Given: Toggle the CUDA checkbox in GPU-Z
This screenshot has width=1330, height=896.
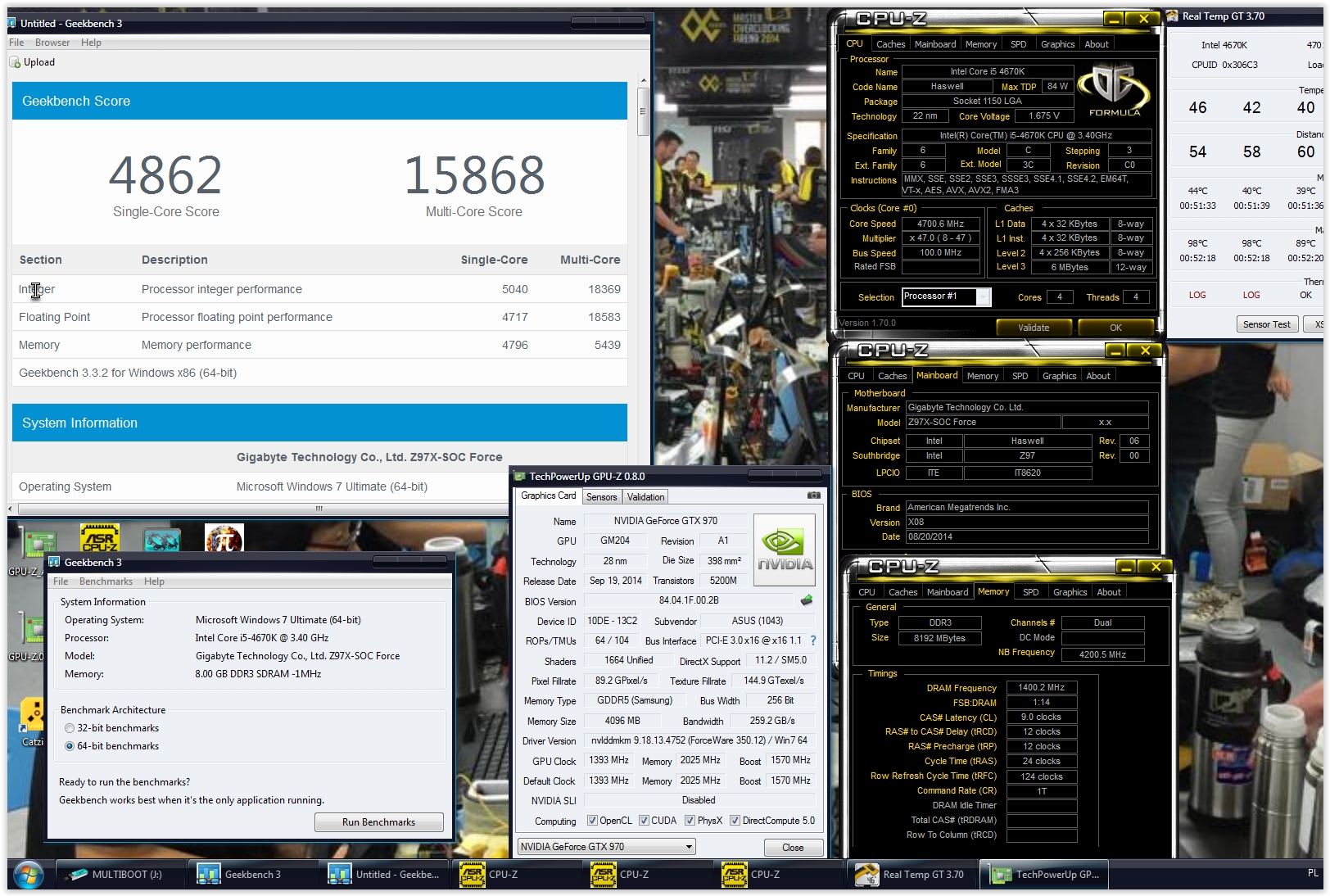Looking at the screenshot, I should pos(644,821).
